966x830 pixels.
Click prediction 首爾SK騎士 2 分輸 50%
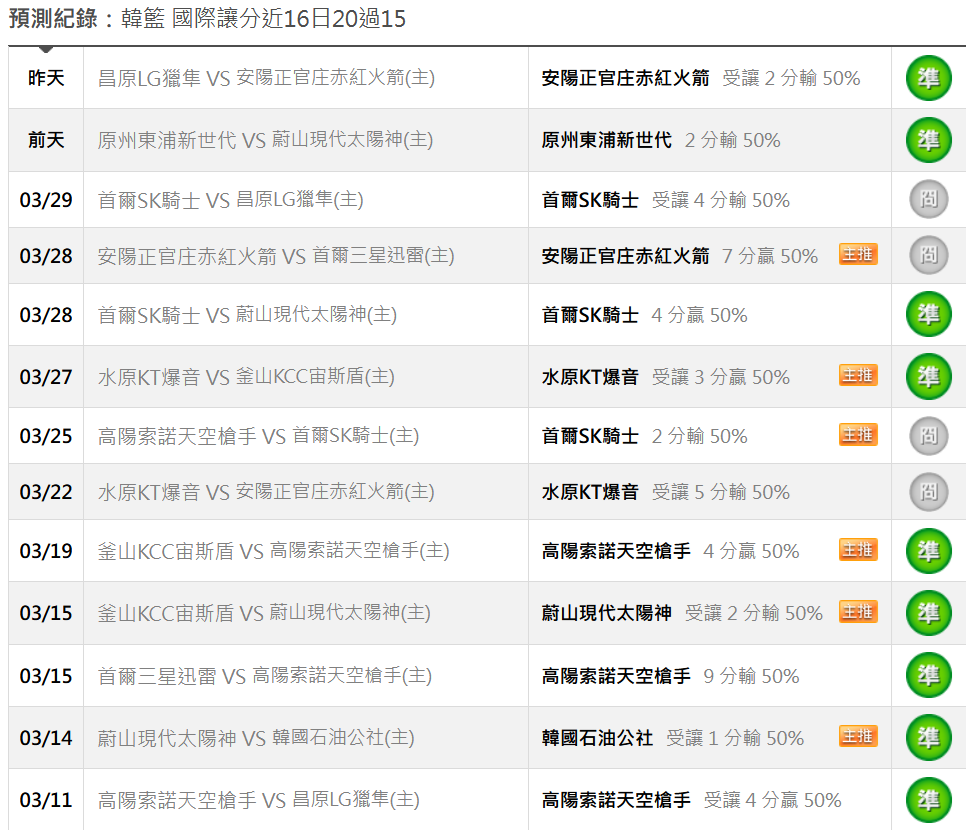coord(644,436)
